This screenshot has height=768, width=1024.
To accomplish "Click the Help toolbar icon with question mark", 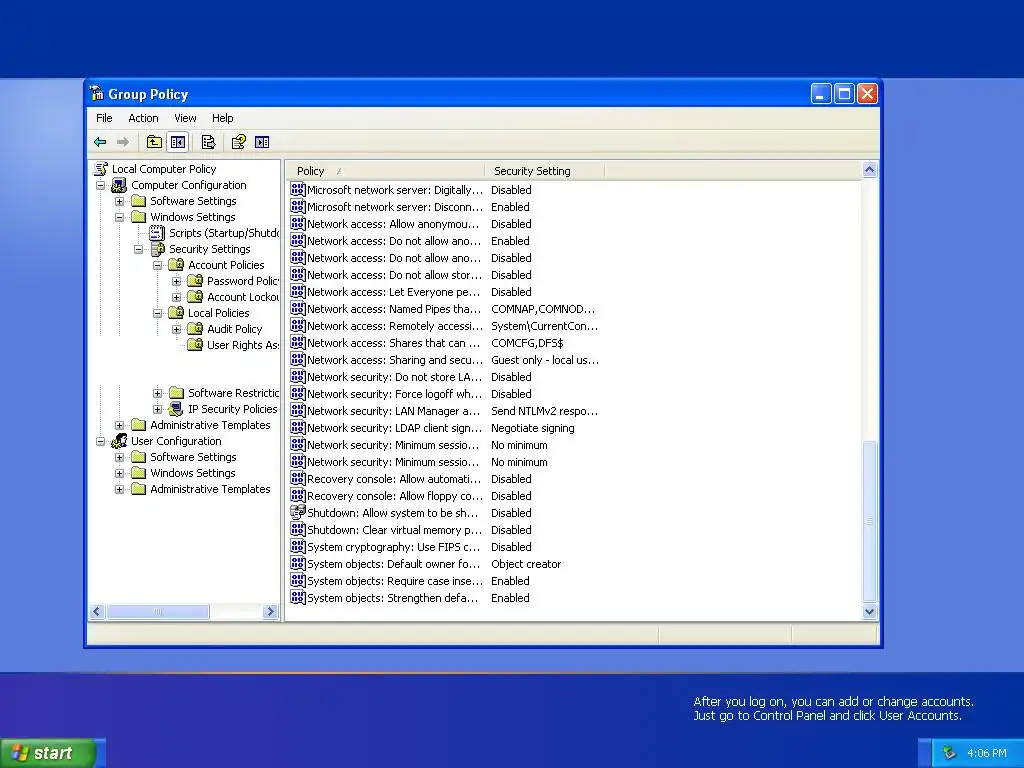I will (x=238, y=142).
